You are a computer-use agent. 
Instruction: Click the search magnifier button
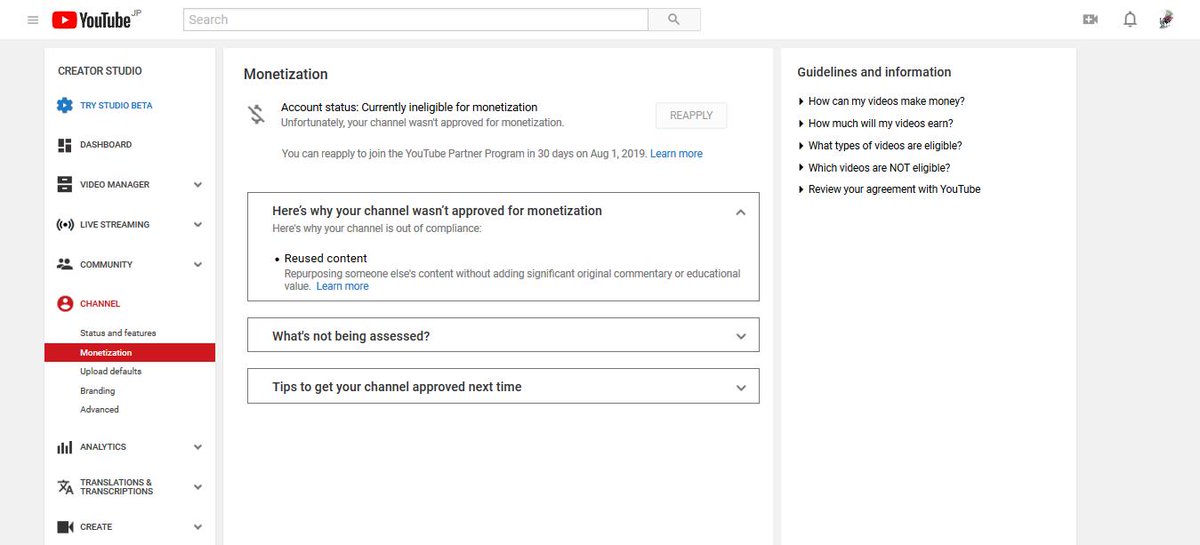(674, 19)
